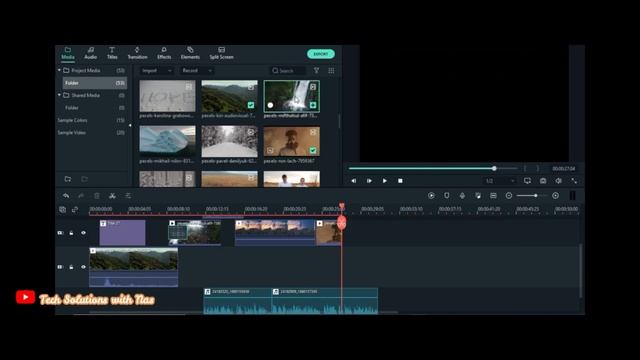Click the audio mixer icon

478,196
